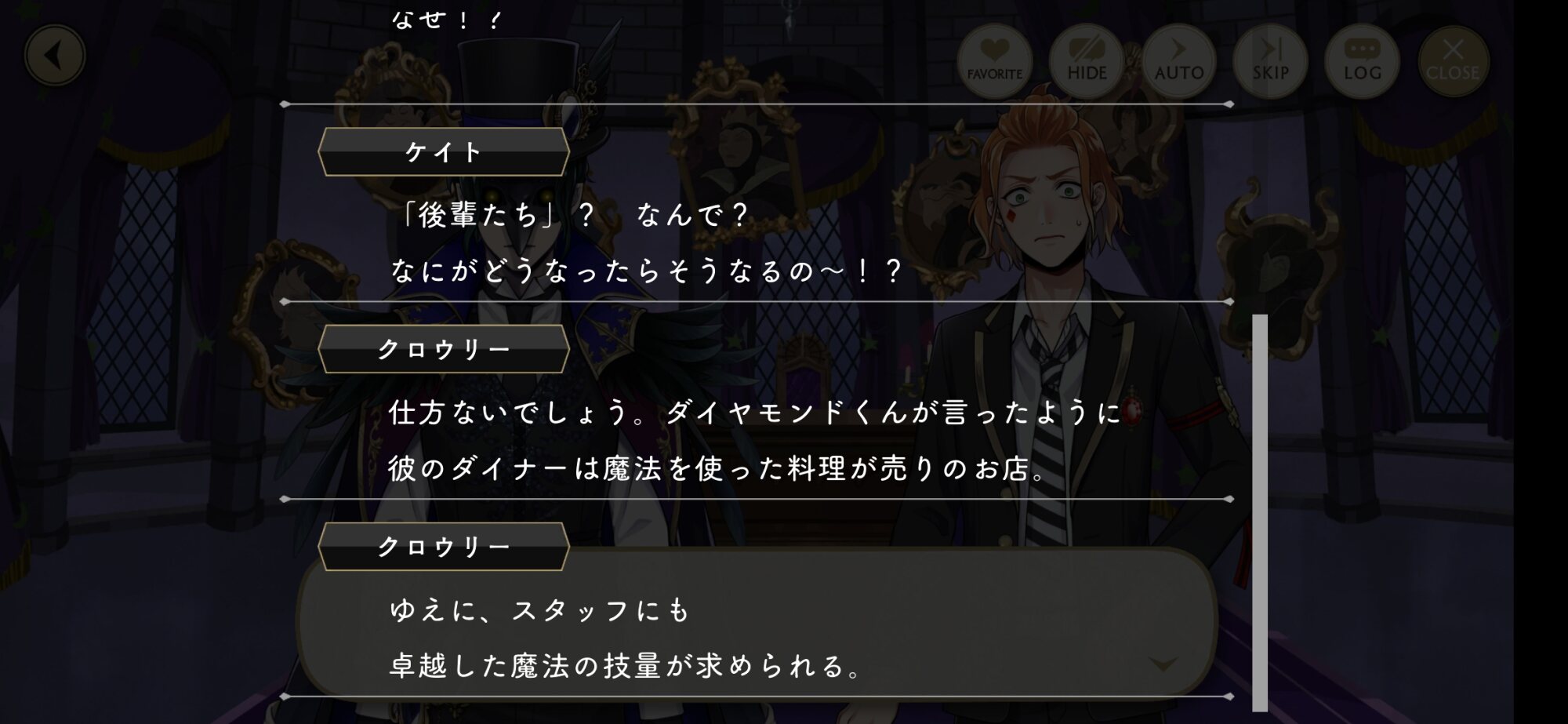Viewport: 1568px width, 724px height.
Task: Mark this scene with the FAVORITE heart
Action: pyautogui.click(x=994, y=60)
